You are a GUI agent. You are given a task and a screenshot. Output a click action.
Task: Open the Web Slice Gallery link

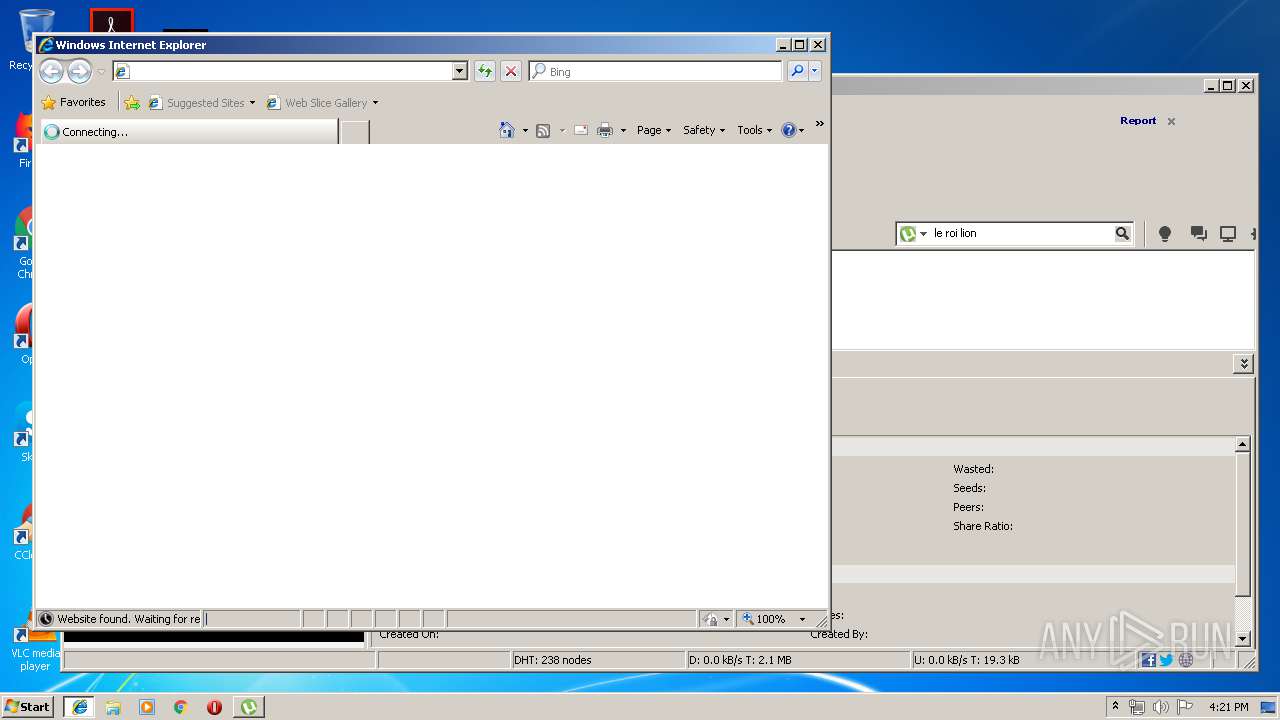click(322, 102)
